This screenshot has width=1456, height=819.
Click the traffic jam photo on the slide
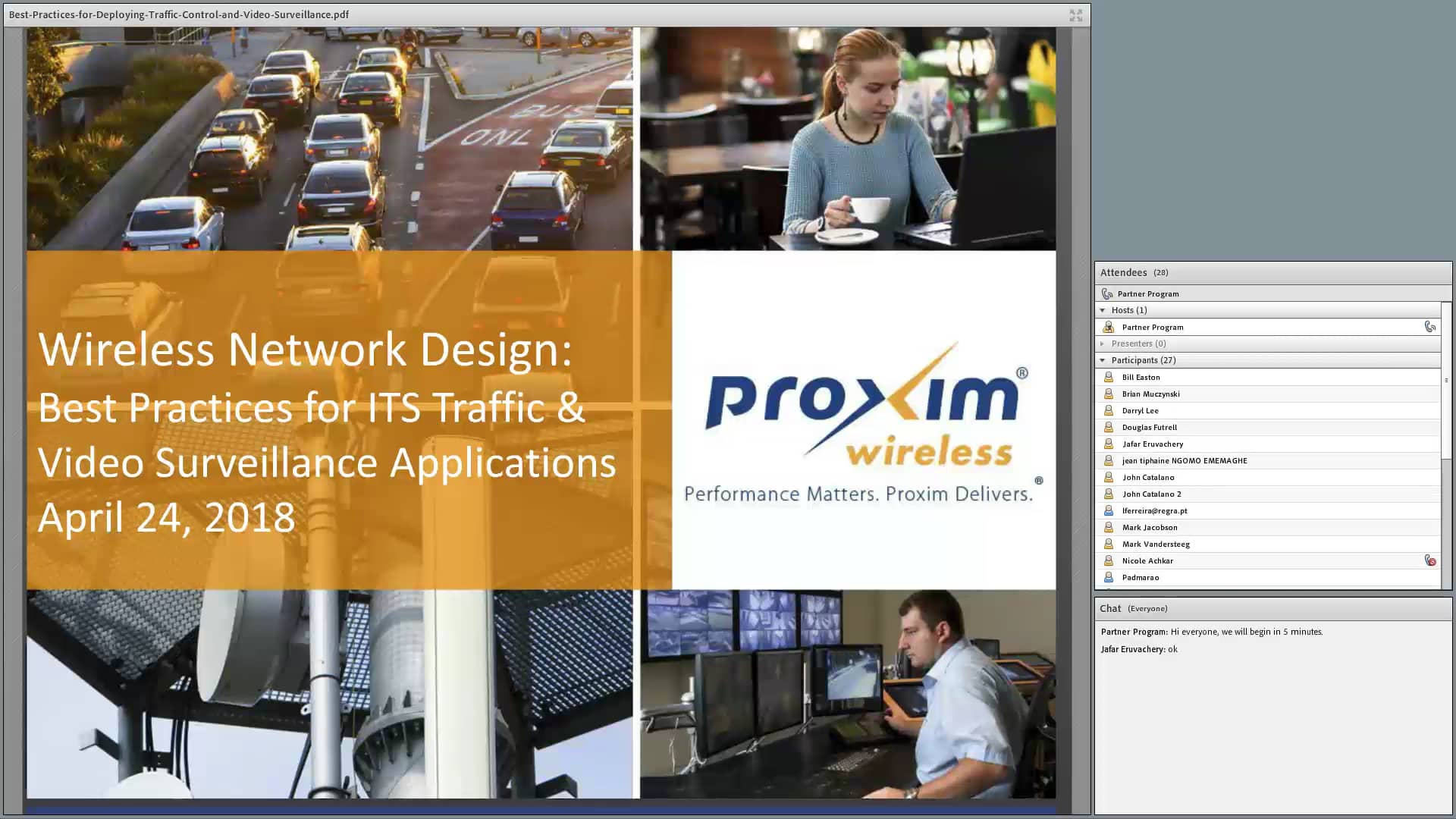pos(329,139)
